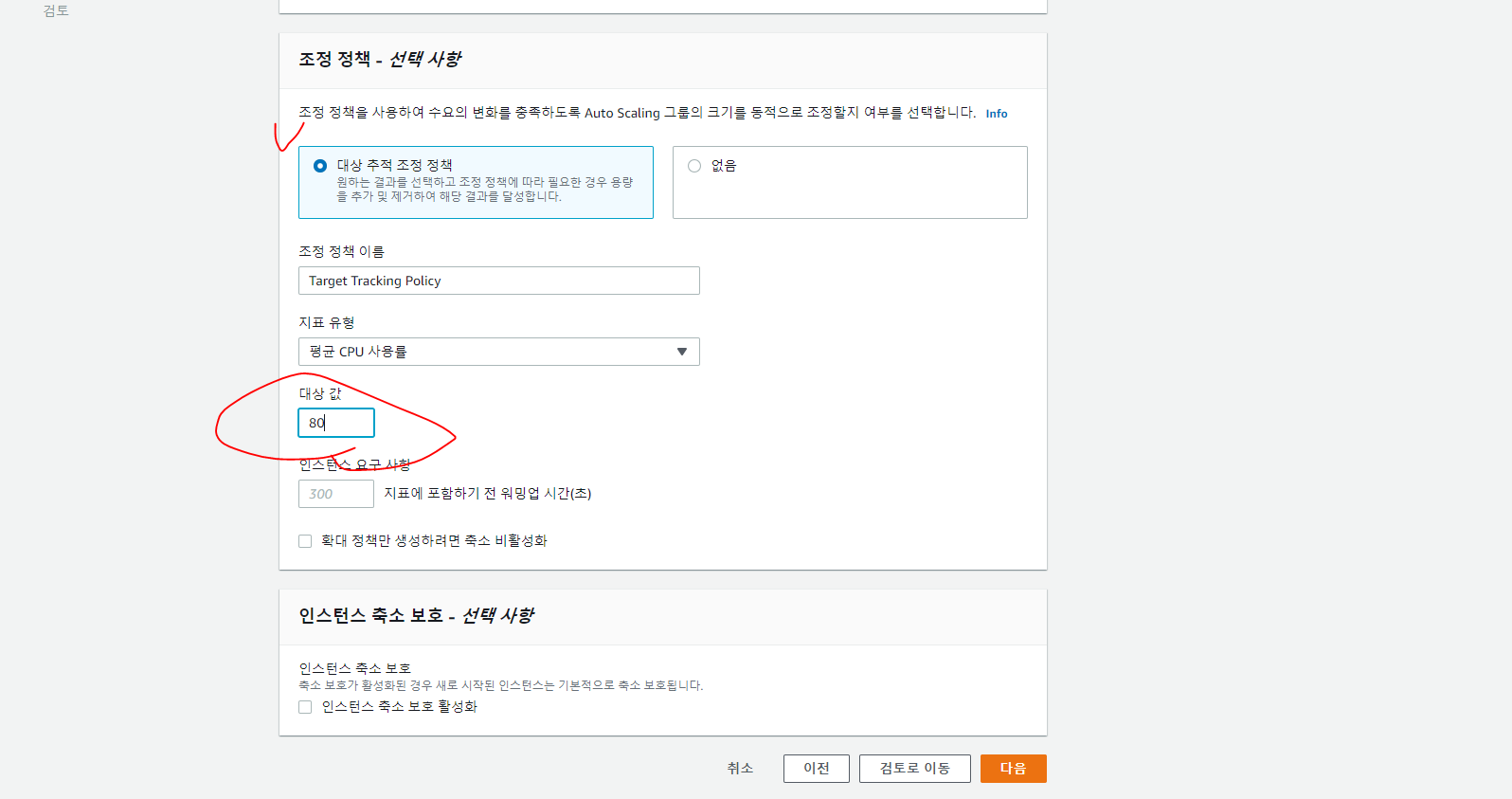Open the 지표 유형 dropdown
This screenshot has height=799, width=1512.
tap(498, 352)
